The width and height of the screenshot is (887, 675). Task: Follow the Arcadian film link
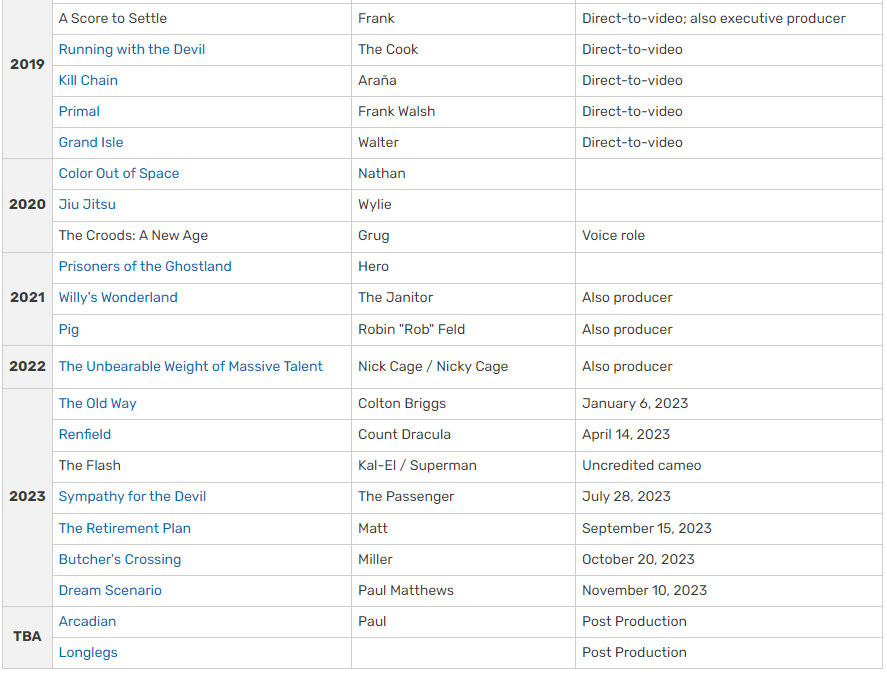click(x=88, y=622)
